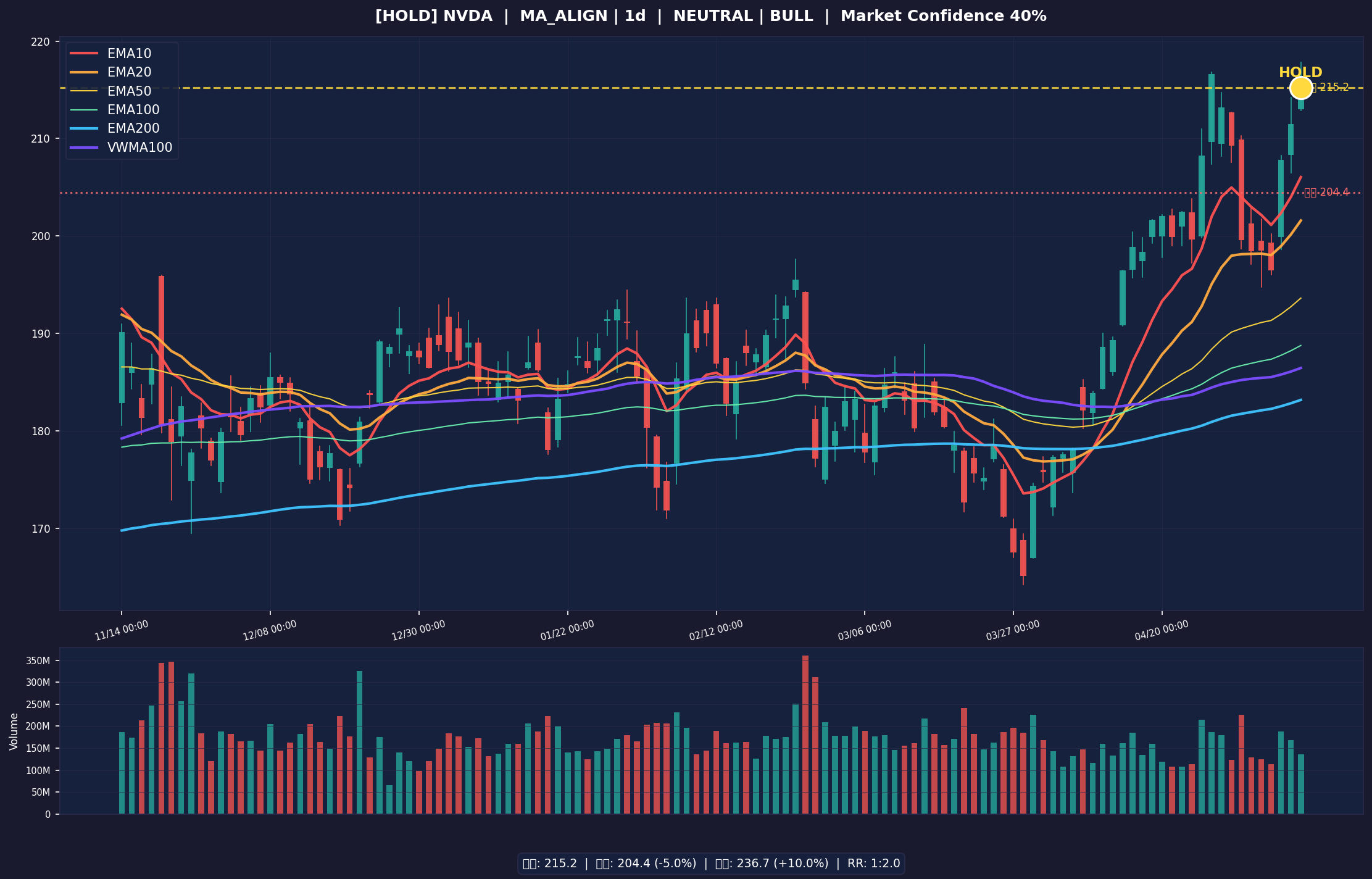Click the 11/14 00:00 date label
This screenshot has height=879, width=1372.
click(x=122, y=630)
